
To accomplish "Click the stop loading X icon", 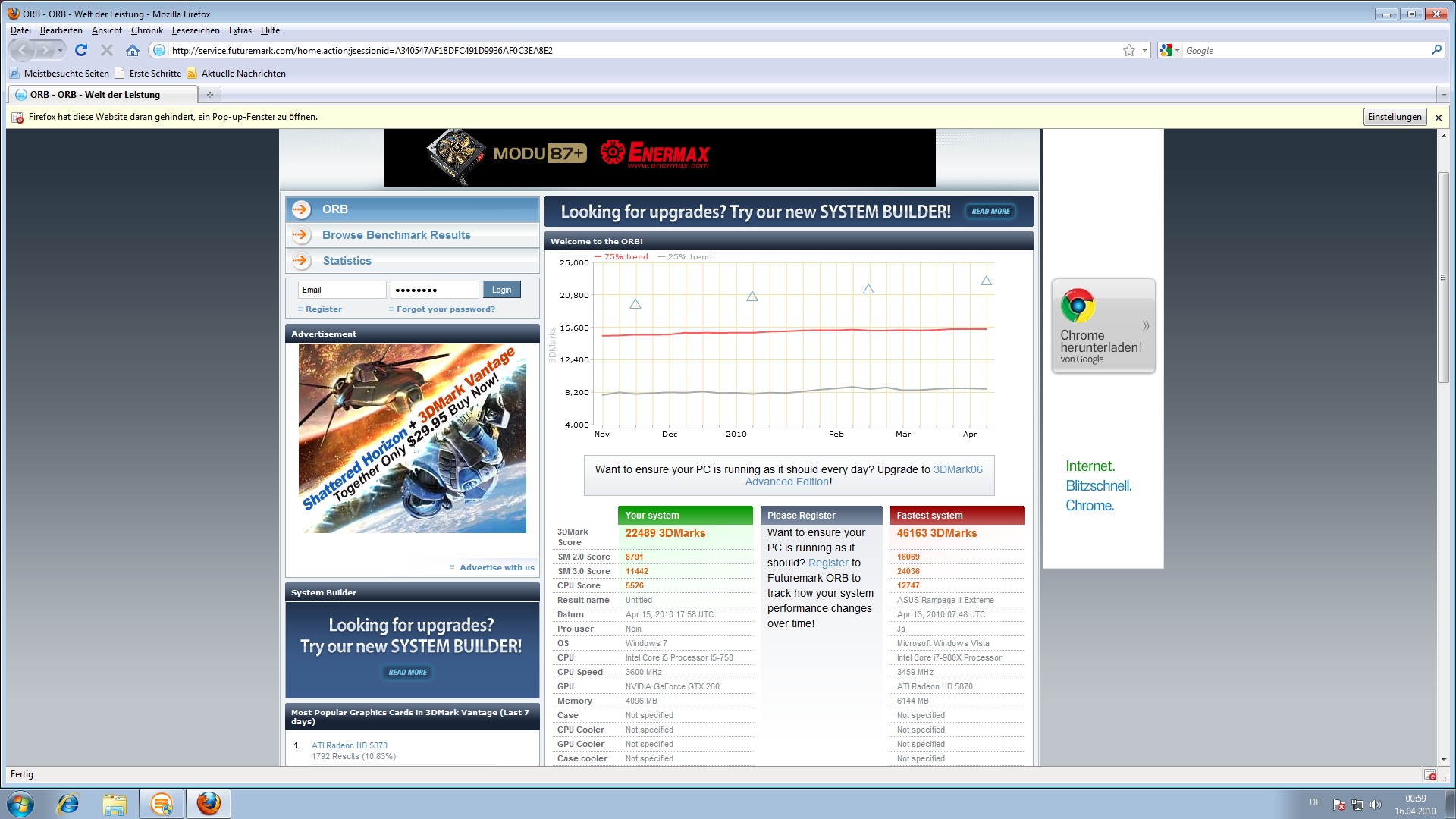I will tap(107, 50).
